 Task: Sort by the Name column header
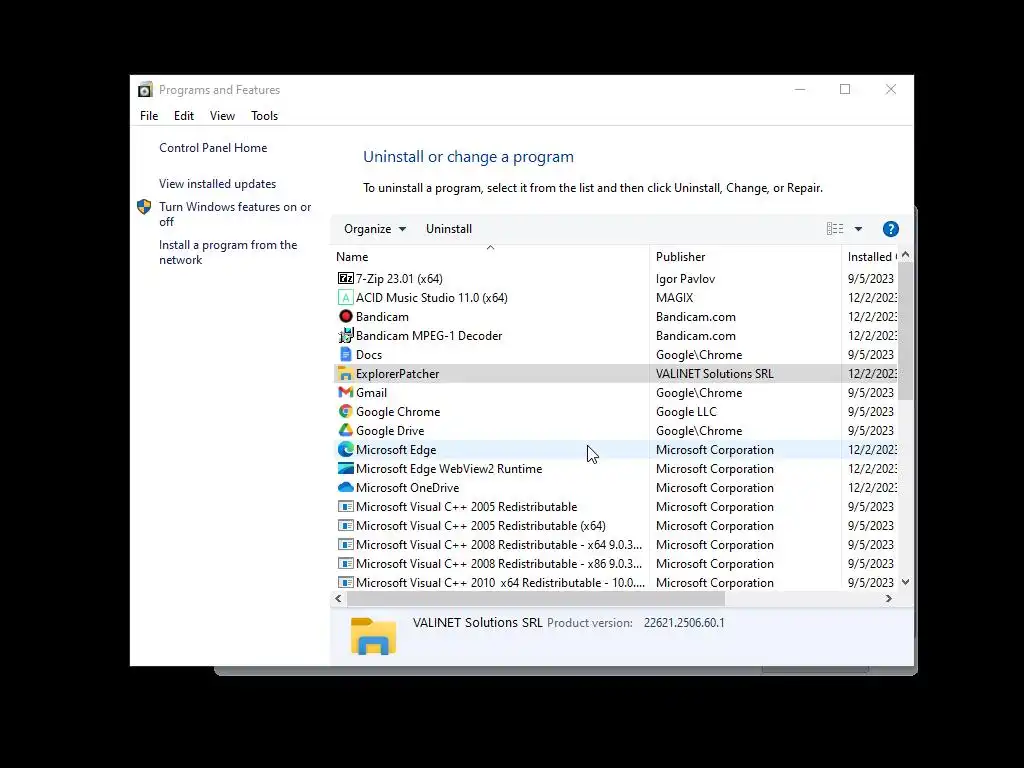(490, 257)
